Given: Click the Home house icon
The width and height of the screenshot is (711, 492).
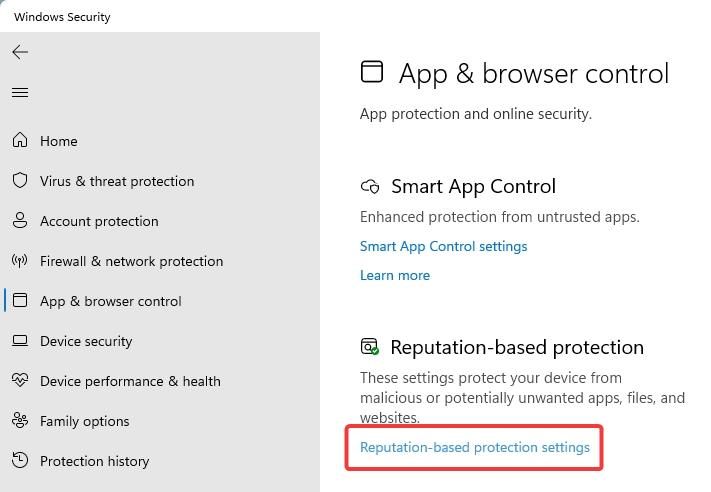Looking at the screenshot, I should (20, 141).
